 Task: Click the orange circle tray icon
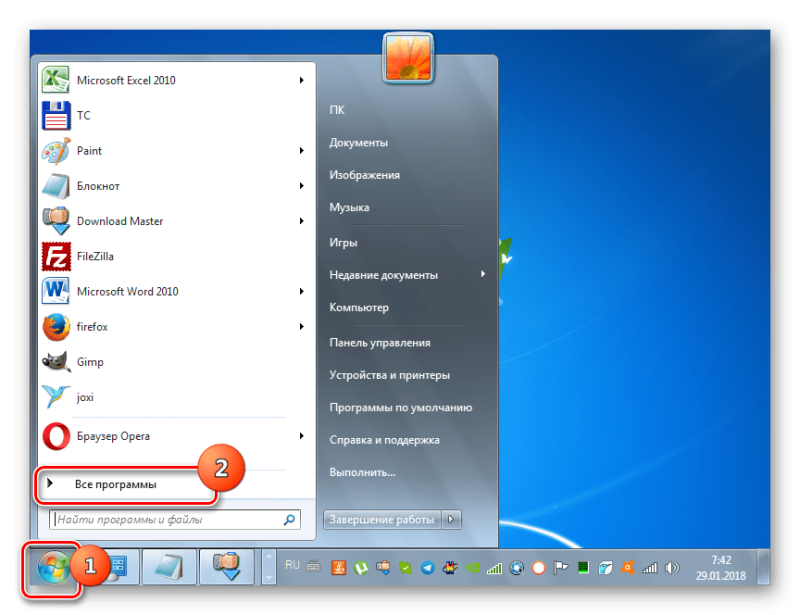coord(539,568)
